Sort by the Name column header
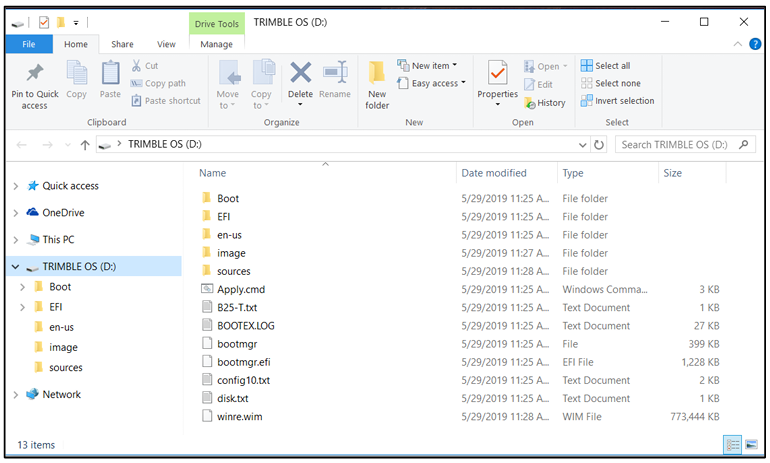Image resolution: width=770 pixels, height=463 pixels. click(212, 173)
